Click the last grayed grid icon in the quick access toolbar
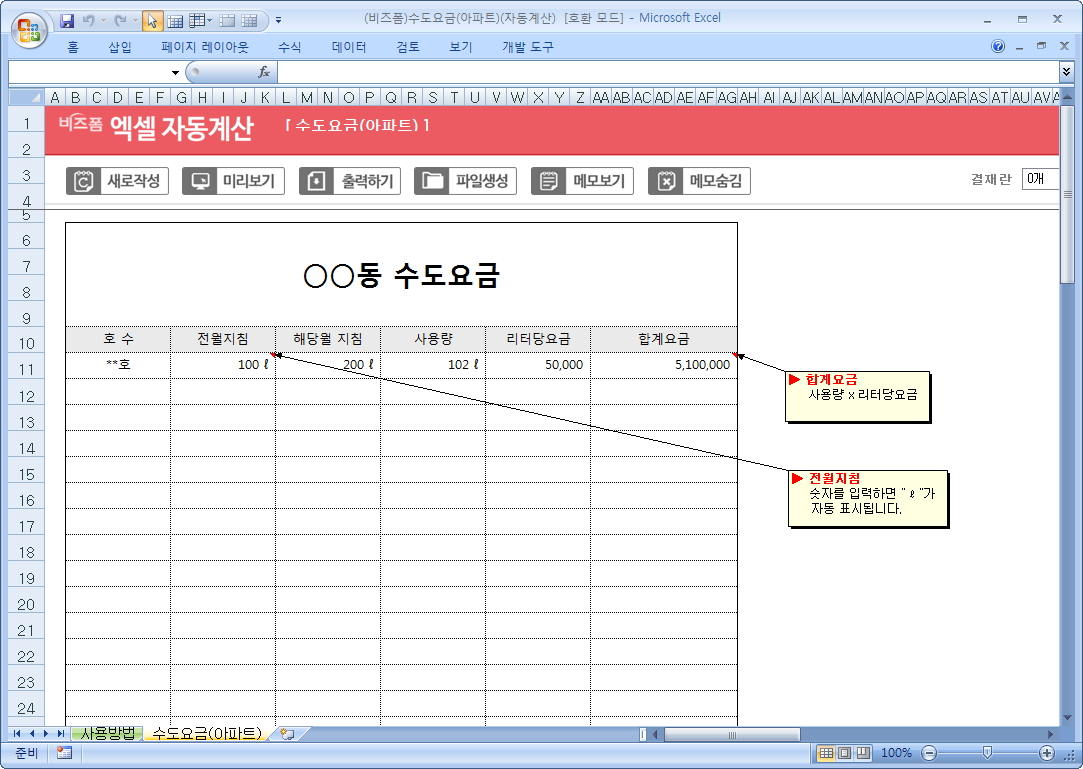1083x769 pixels. 249,21
